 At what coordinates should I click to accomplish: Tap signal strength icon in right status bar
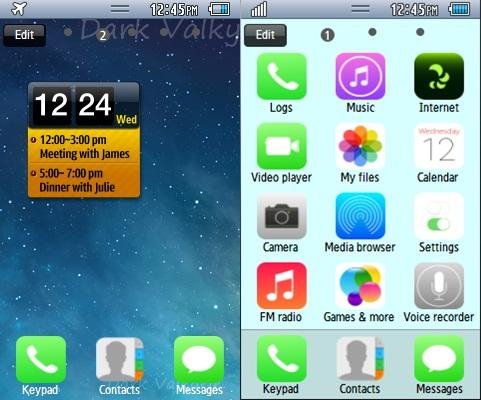[259, 9]
